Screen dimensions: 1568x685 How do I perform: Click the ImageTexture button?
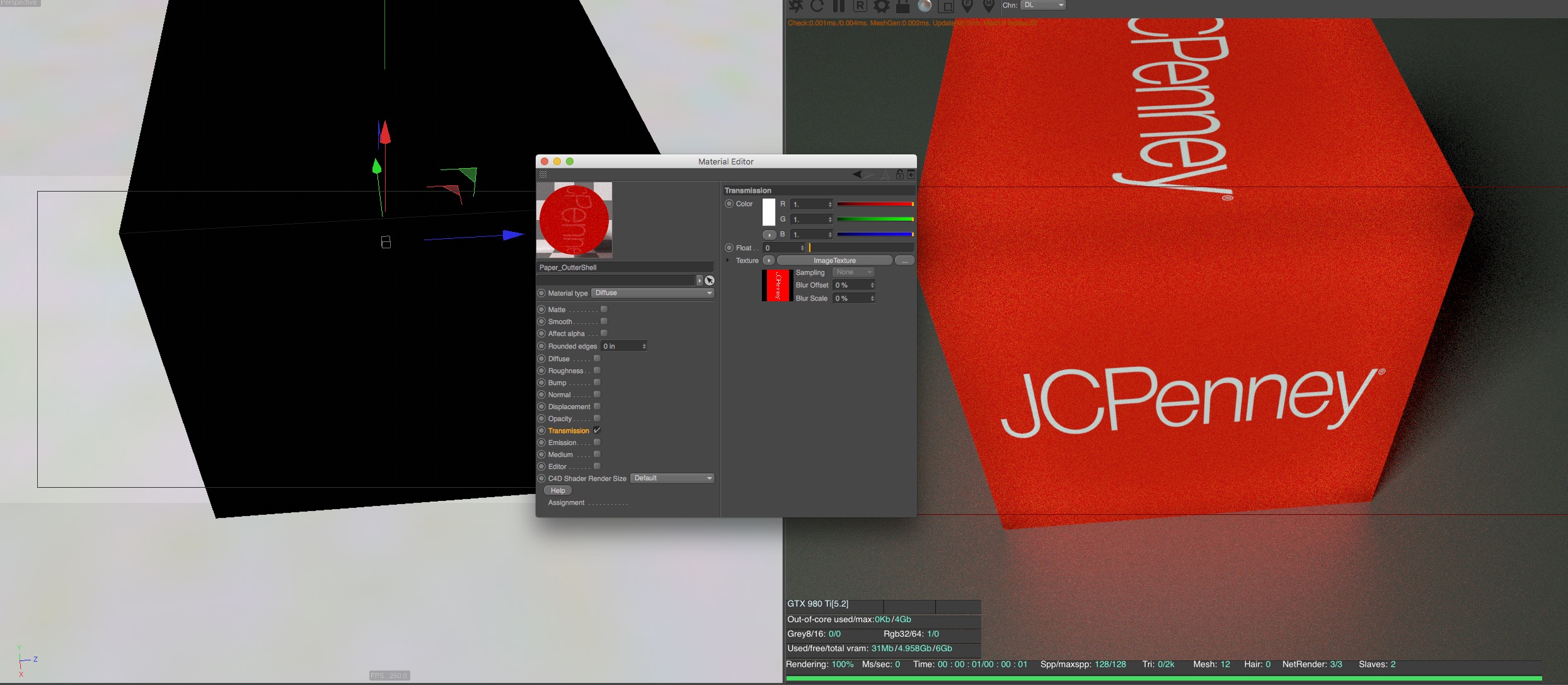[834, 260]
